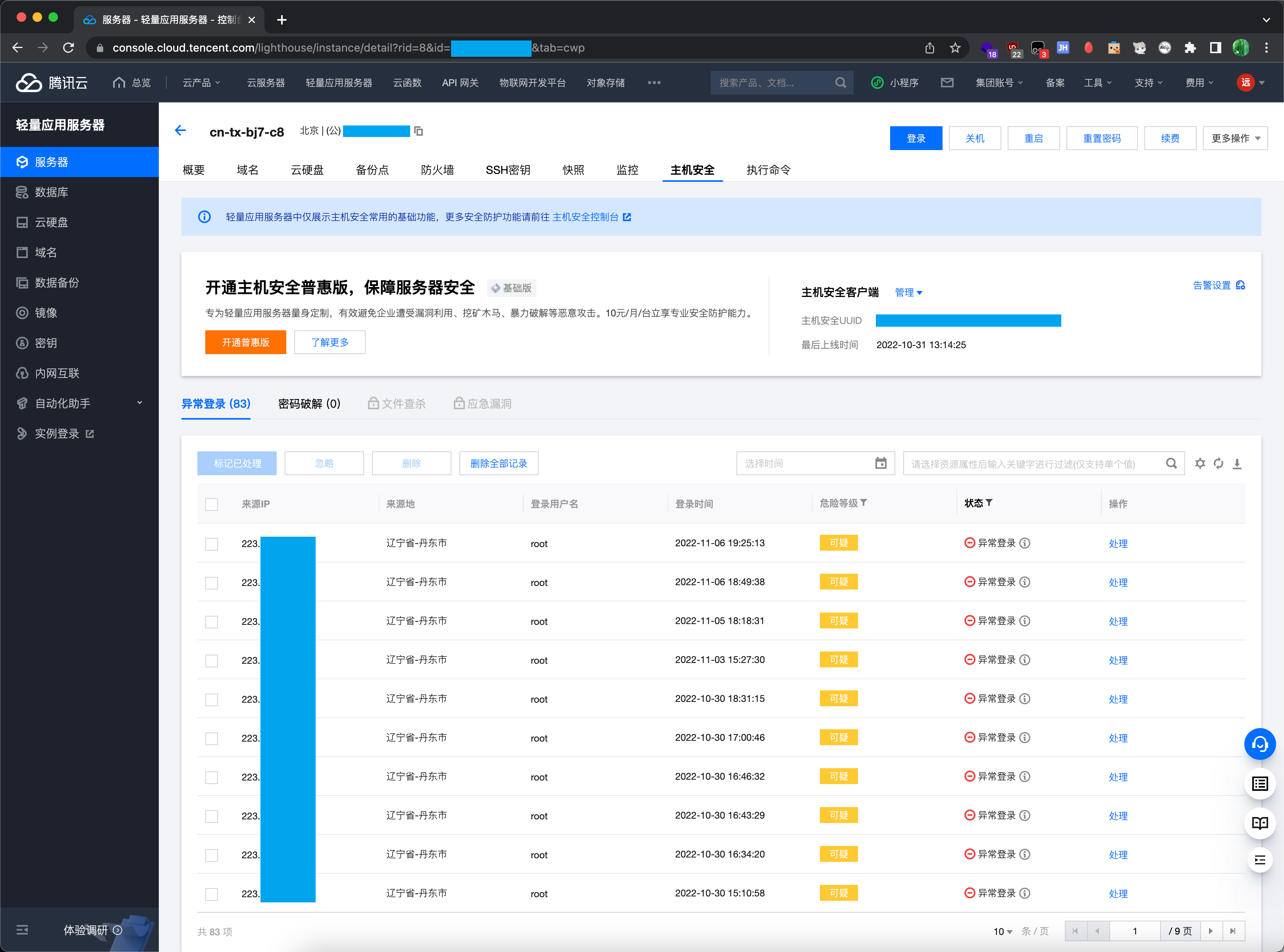Open the floating handbook book icon
Image resolution: width=1284 pixels, height=952 pixels.
(x=1260, y=823)
